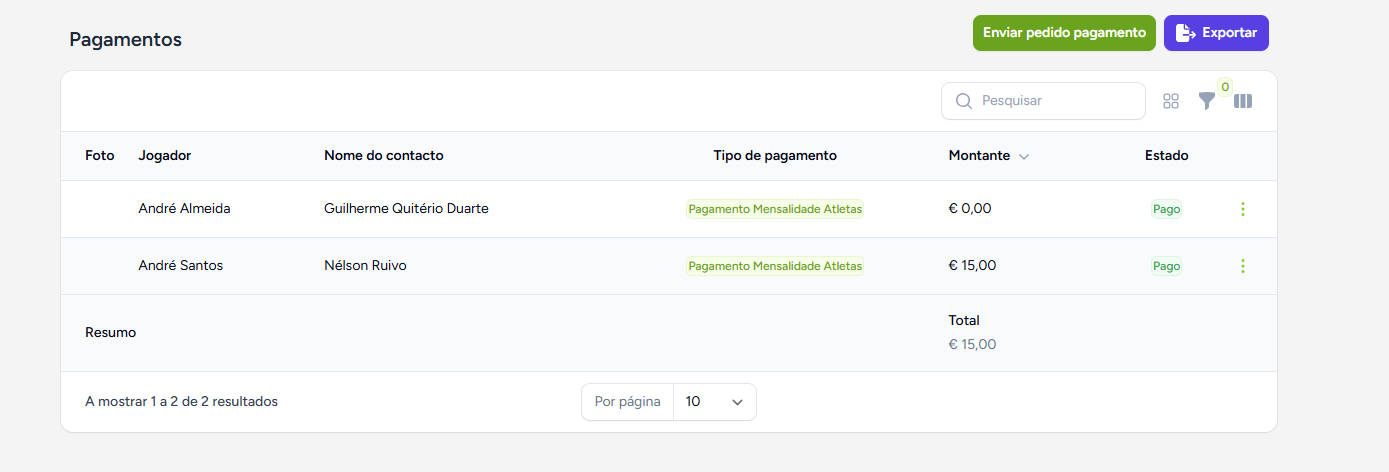Select player name André Almeida
Image resolution: width=1389 pixels, height=472 pixels.
[184, 209]
